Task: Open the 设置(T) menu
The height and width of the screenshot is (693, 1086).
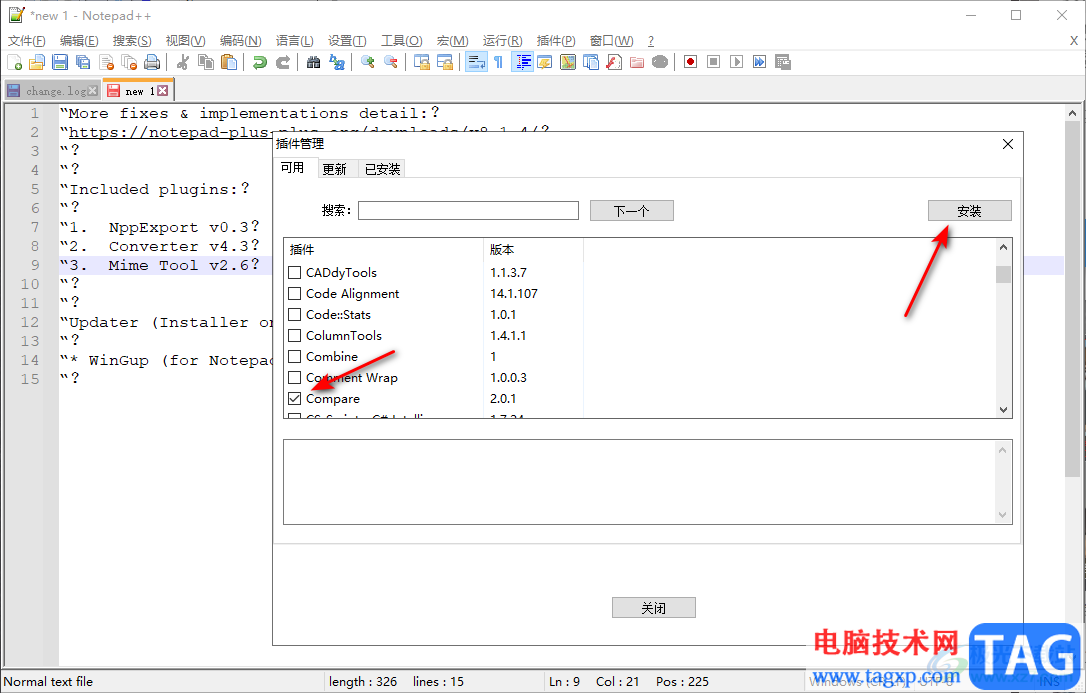Action: click(347, 41)
